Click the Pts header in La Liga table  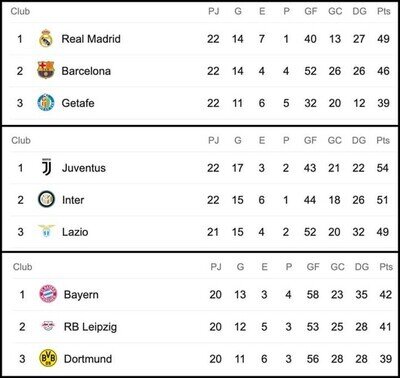[x=383, y=11]
